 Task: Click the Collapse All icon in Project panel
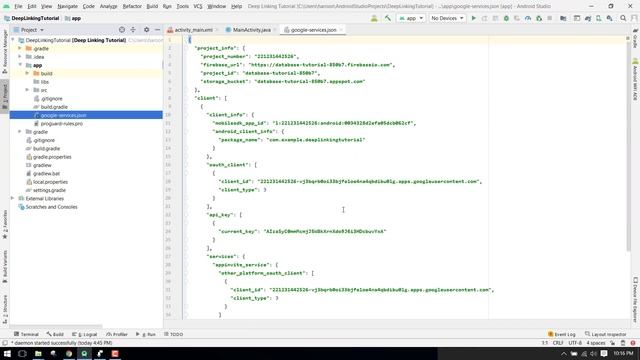click(133, 30)
